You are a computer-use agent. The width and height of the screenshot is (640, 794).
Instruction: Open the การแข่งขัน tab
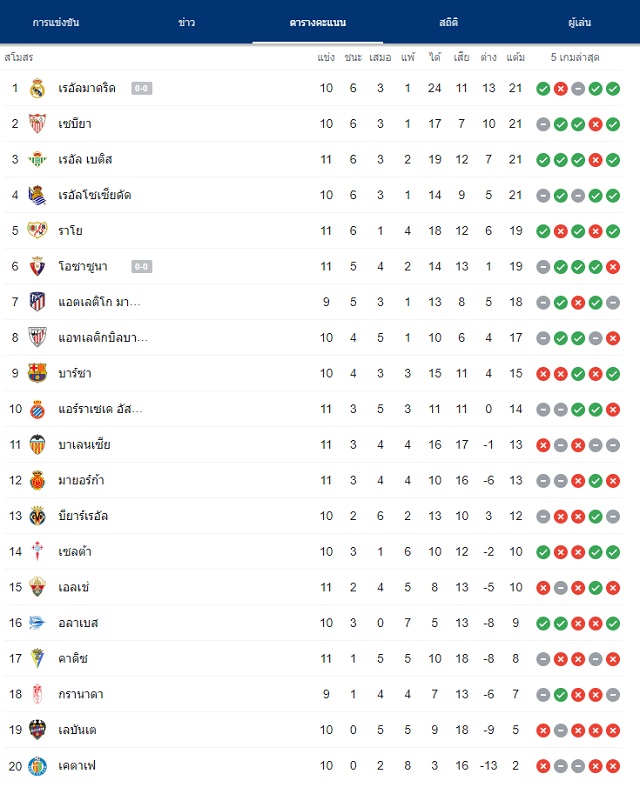point(56,22)
